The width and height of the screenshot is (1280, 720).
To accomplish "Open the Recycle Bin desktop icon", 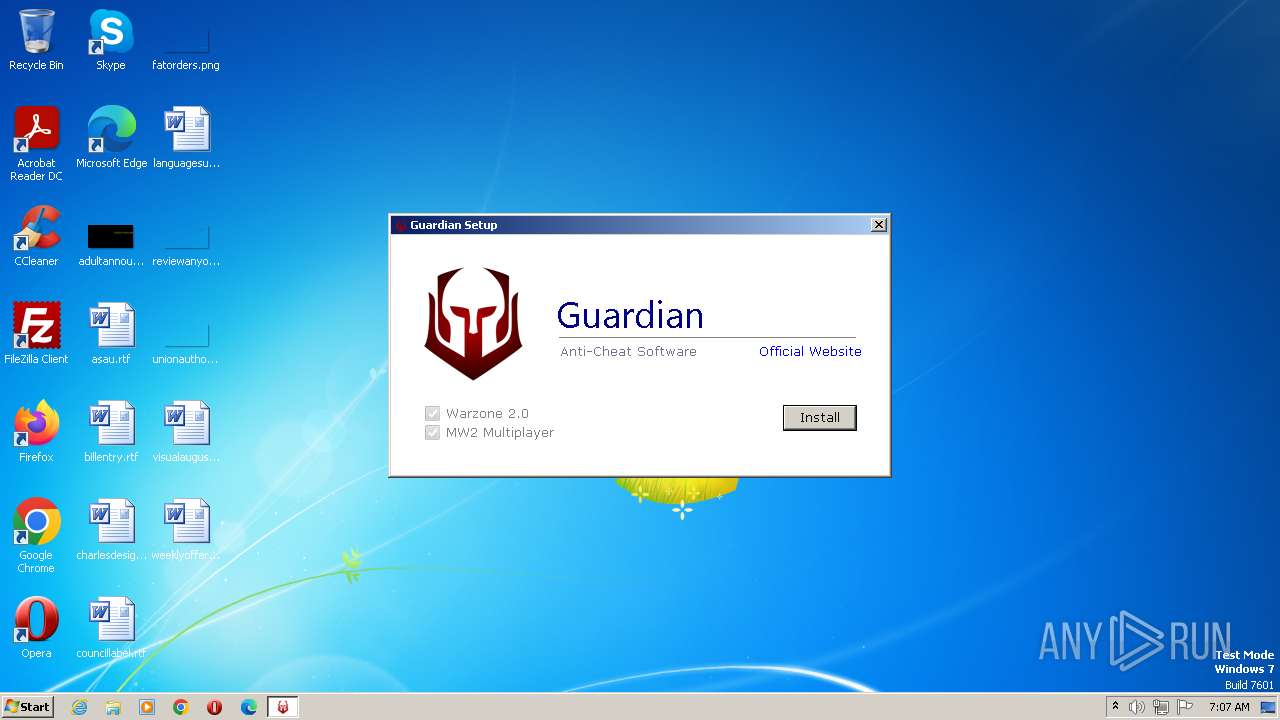I will point(36,40).
